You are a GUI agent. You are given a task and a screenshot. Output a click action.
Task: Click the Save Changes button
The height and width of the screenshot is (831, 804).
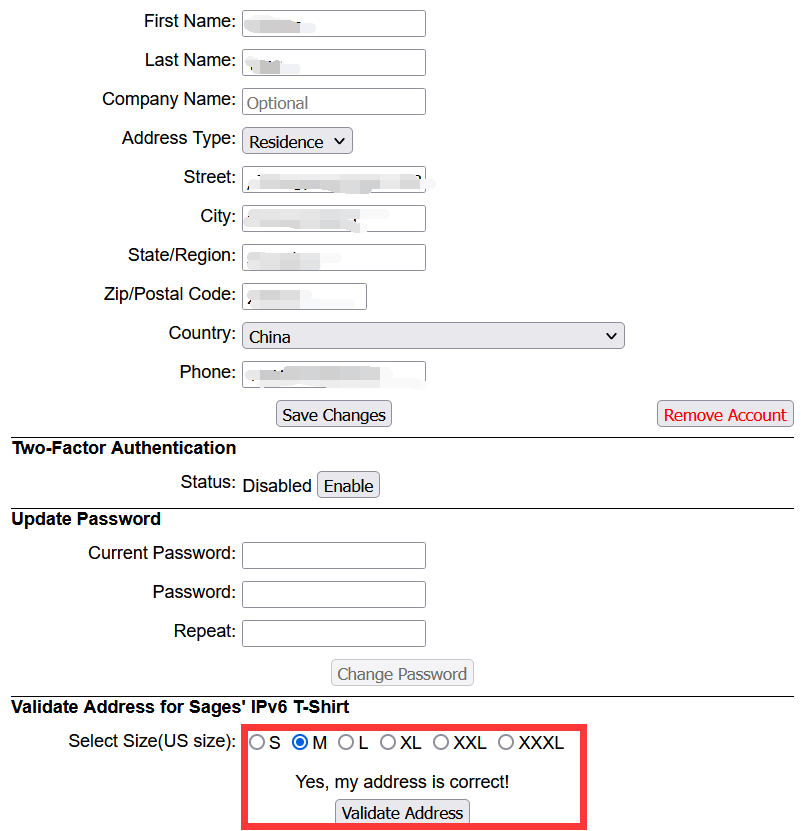pyautogui.click(x=333, y=414)
